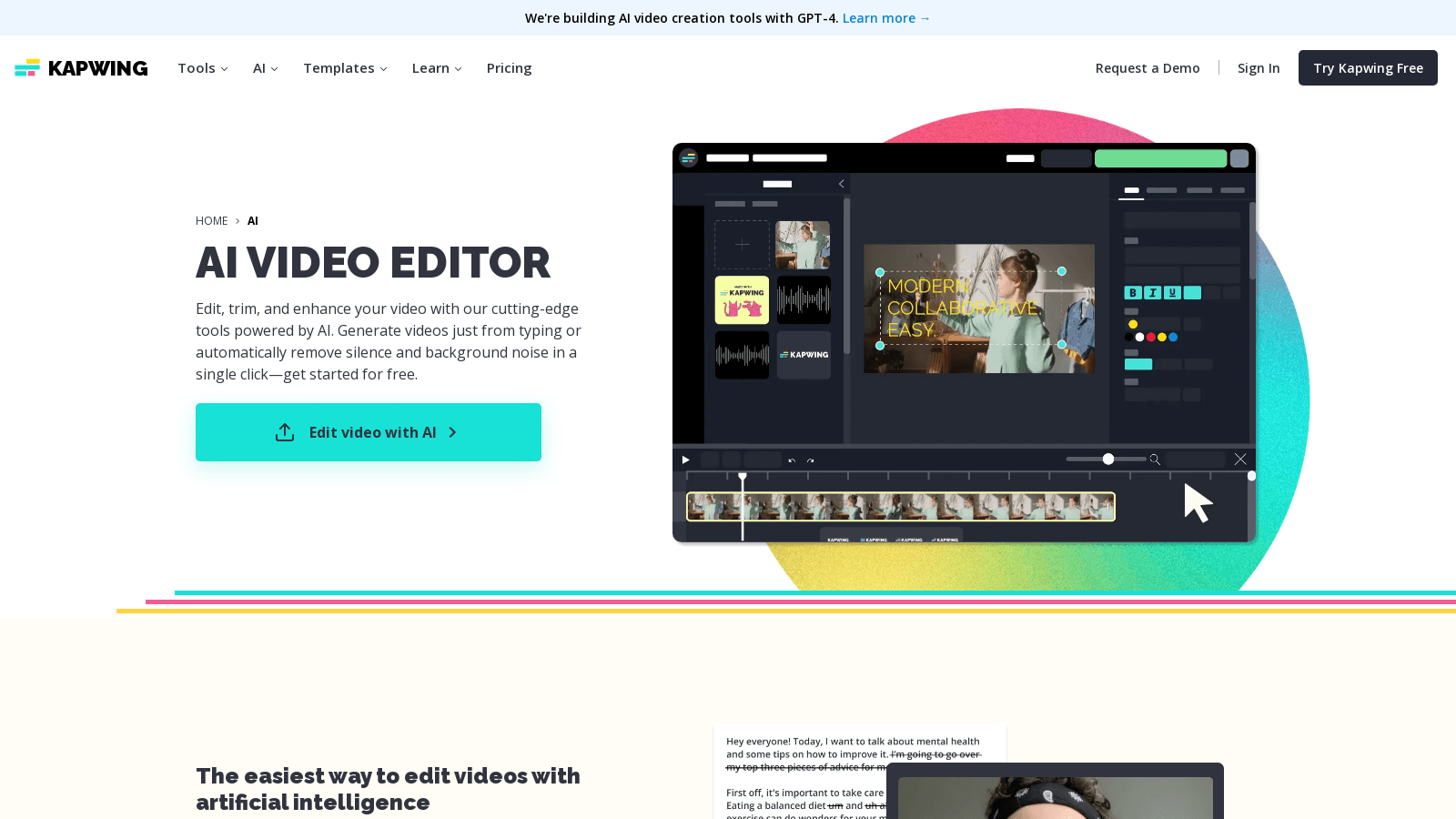Screen dimensions: 1456x819
Task: Click the gray Kapwing logo tile thumbnail
Action: (x=804, y=355)
